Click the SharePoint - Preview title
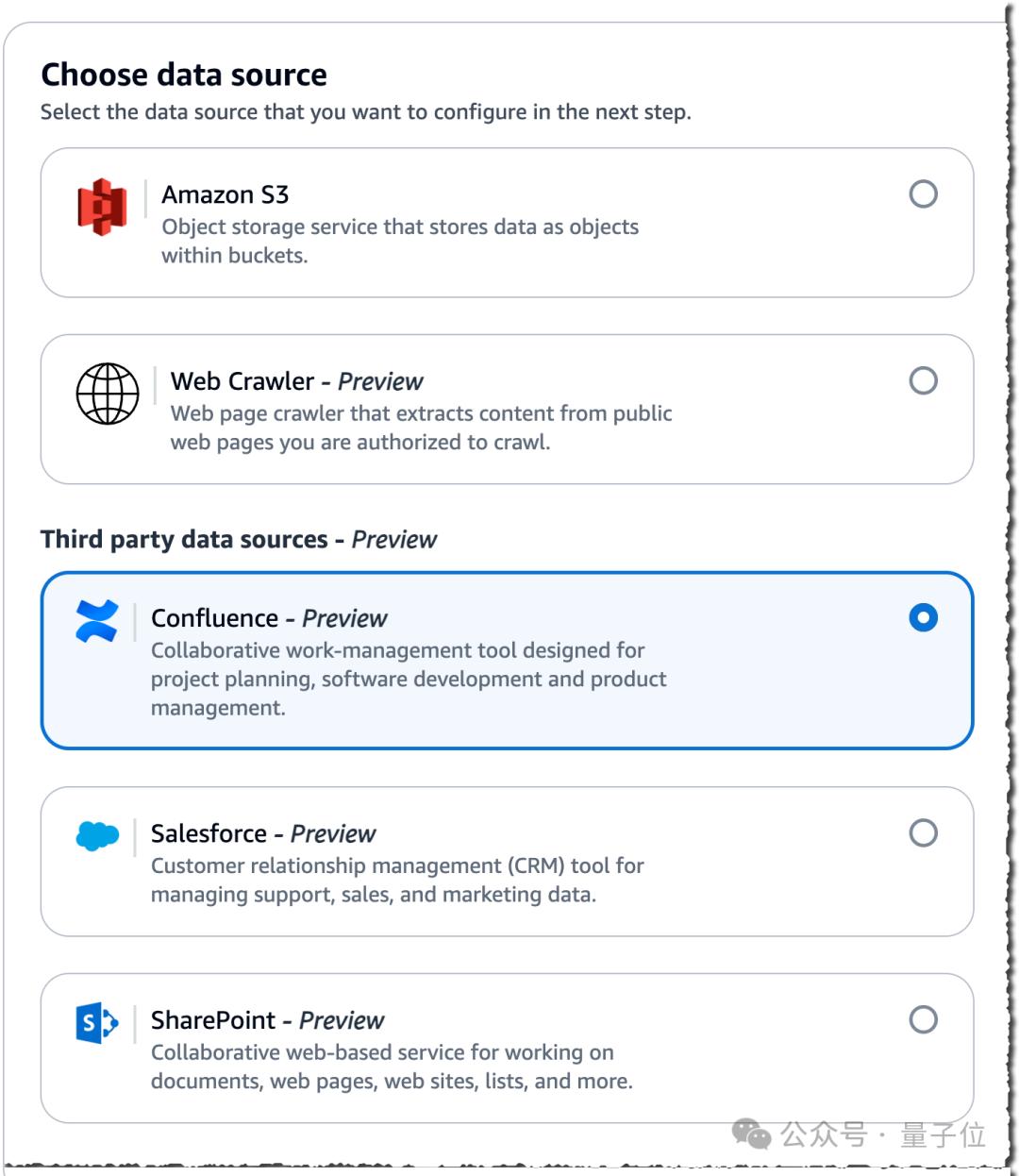 point(268,1020)
